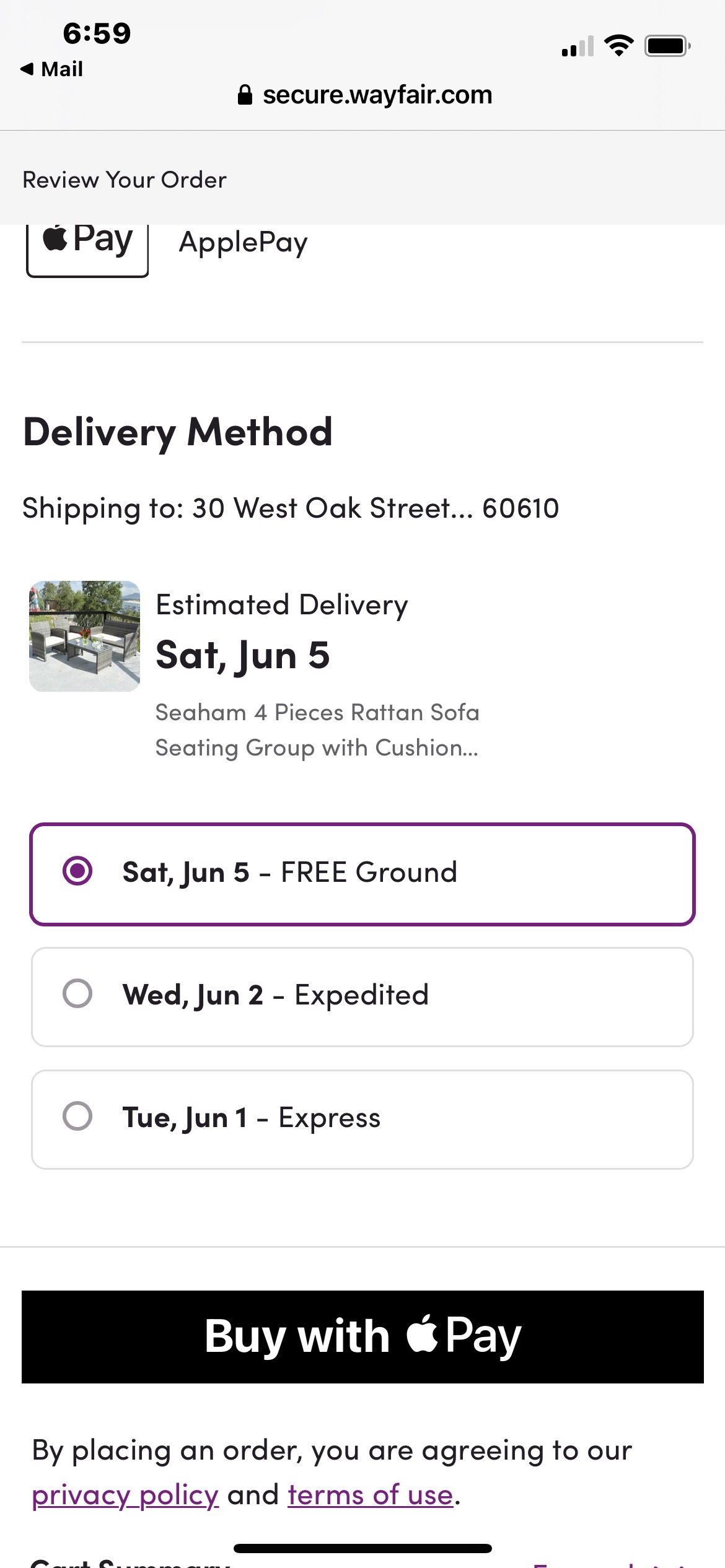Tap the Shipping to 30 West Oak Street line
The height and width of the screenshot is (1568, 725).
pyautogui.click(x=291, y=508)
